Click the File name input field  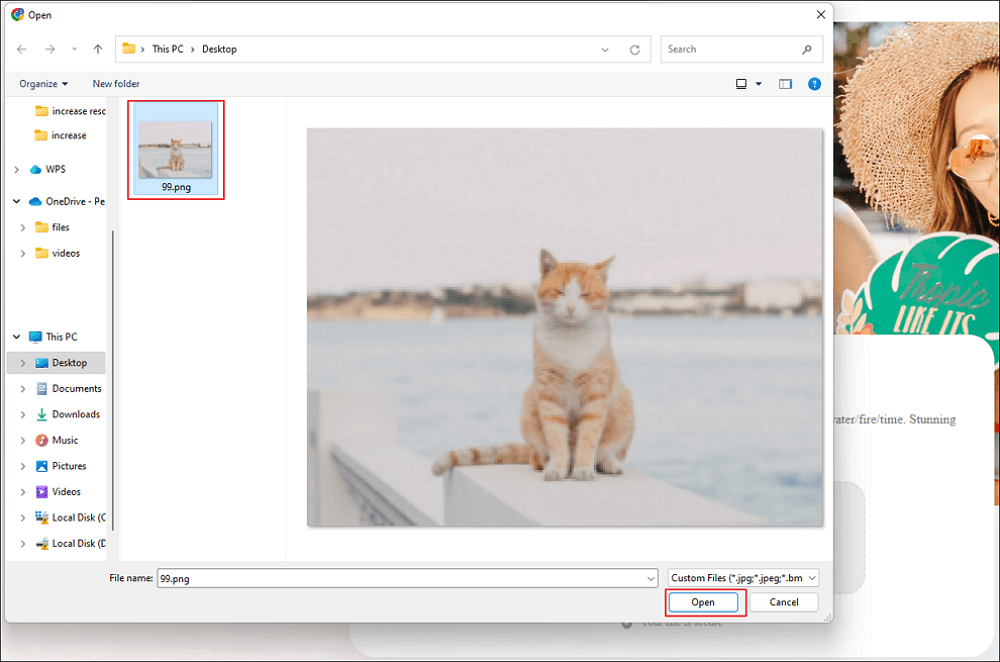[x=400, y=578]
